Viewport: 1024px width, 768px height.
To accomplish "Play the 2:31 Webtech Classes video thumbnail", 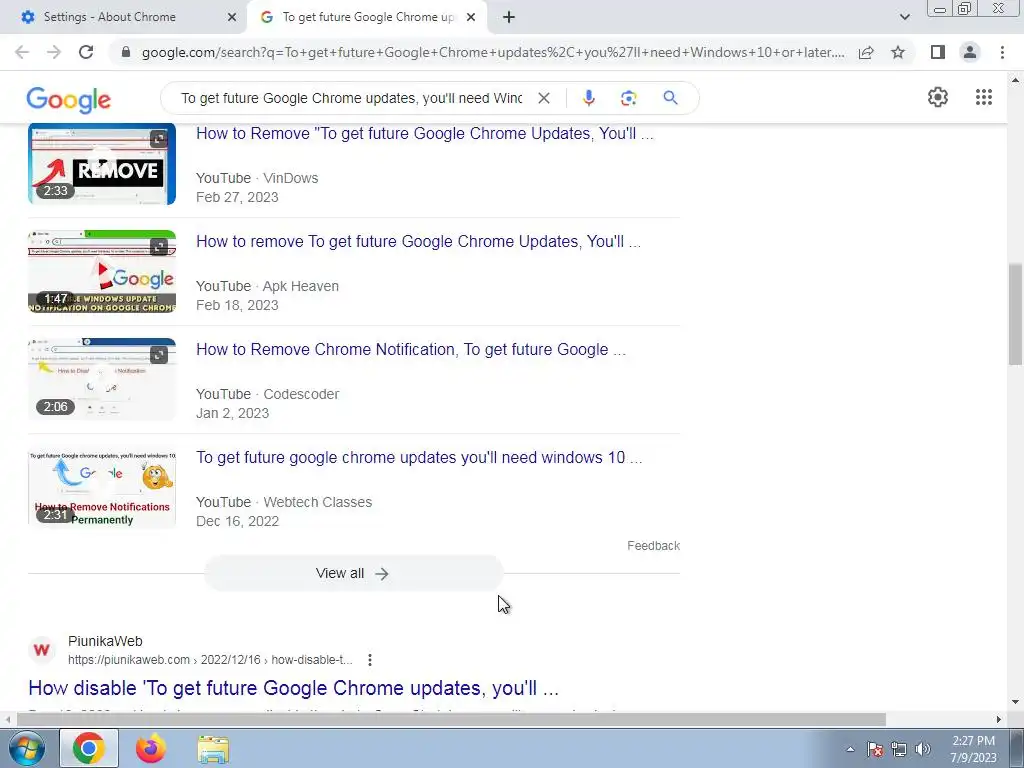I will (102, 487).
